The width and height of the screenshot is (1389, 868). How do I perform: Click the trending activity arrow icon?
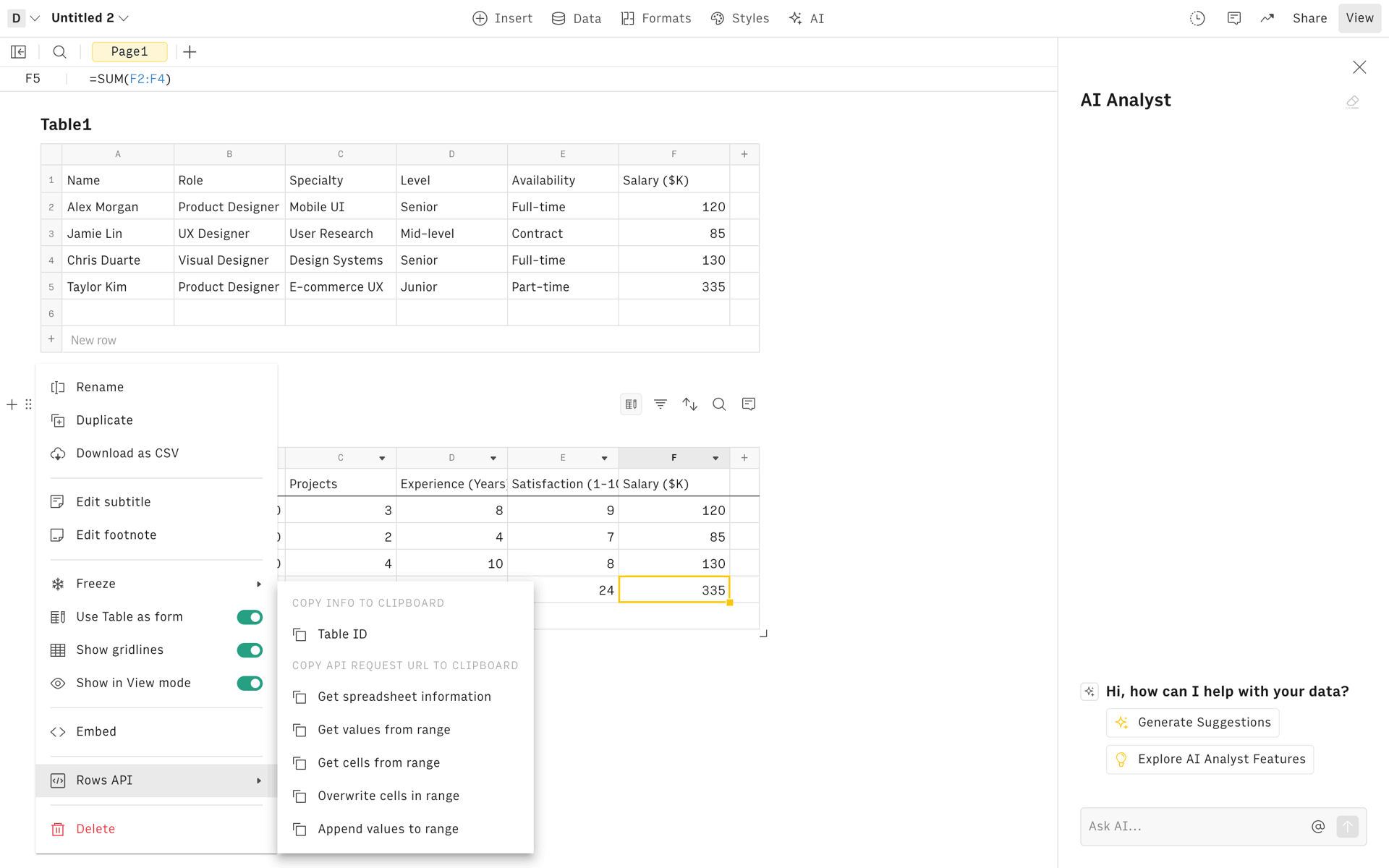click(x=1267, y=19)
